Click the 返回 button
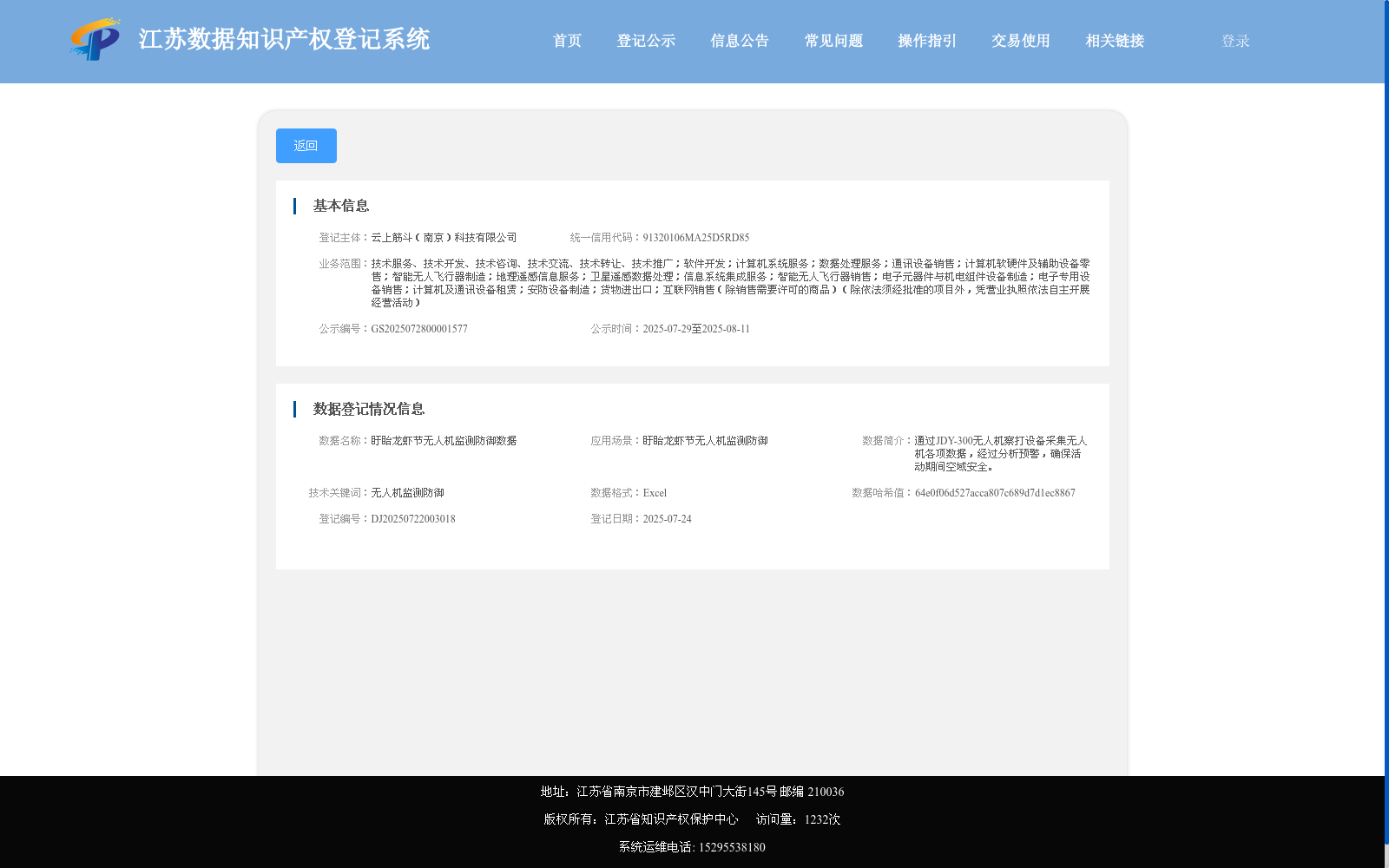The height and width of the screenshot is (868, 1389). click(x=306, y=146)
